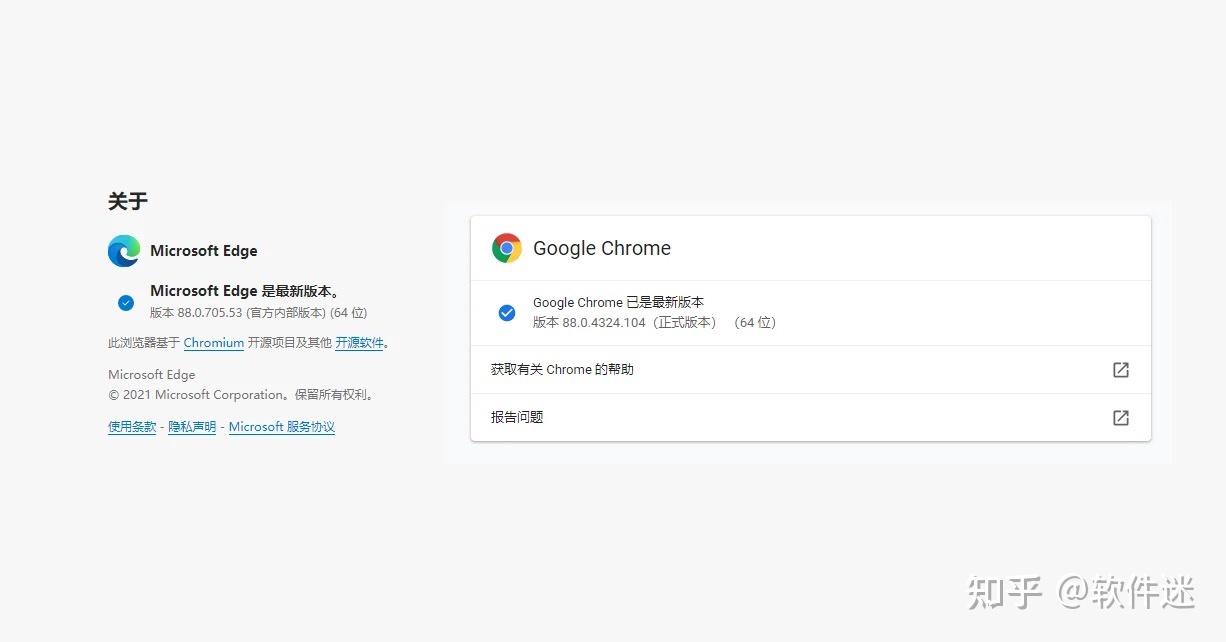This screenshot has height=642, width=1226.
Task: Click the 隐私声明 link
Action: tap(191, 426)
